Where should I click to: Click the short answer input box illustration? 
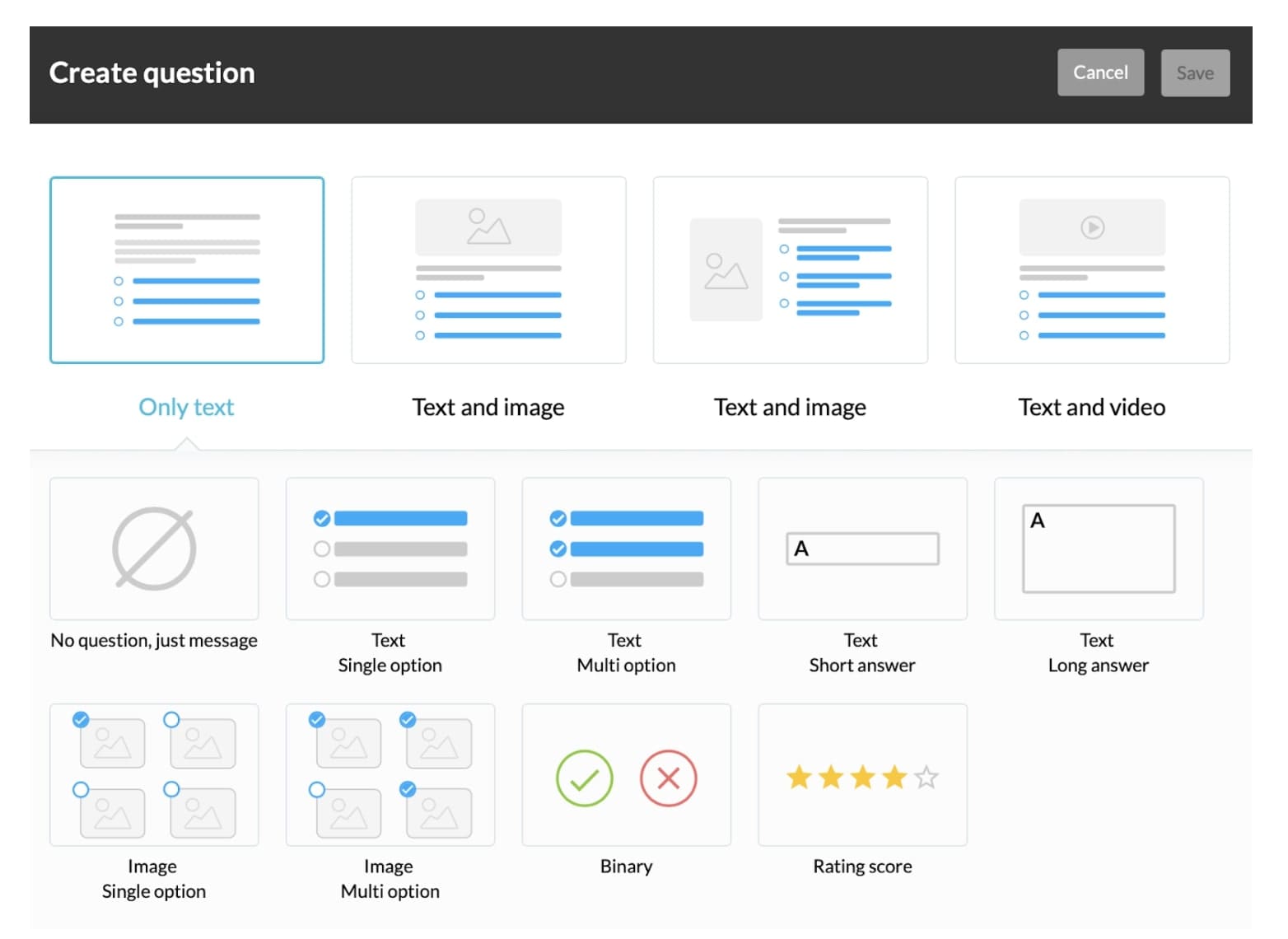862,549
